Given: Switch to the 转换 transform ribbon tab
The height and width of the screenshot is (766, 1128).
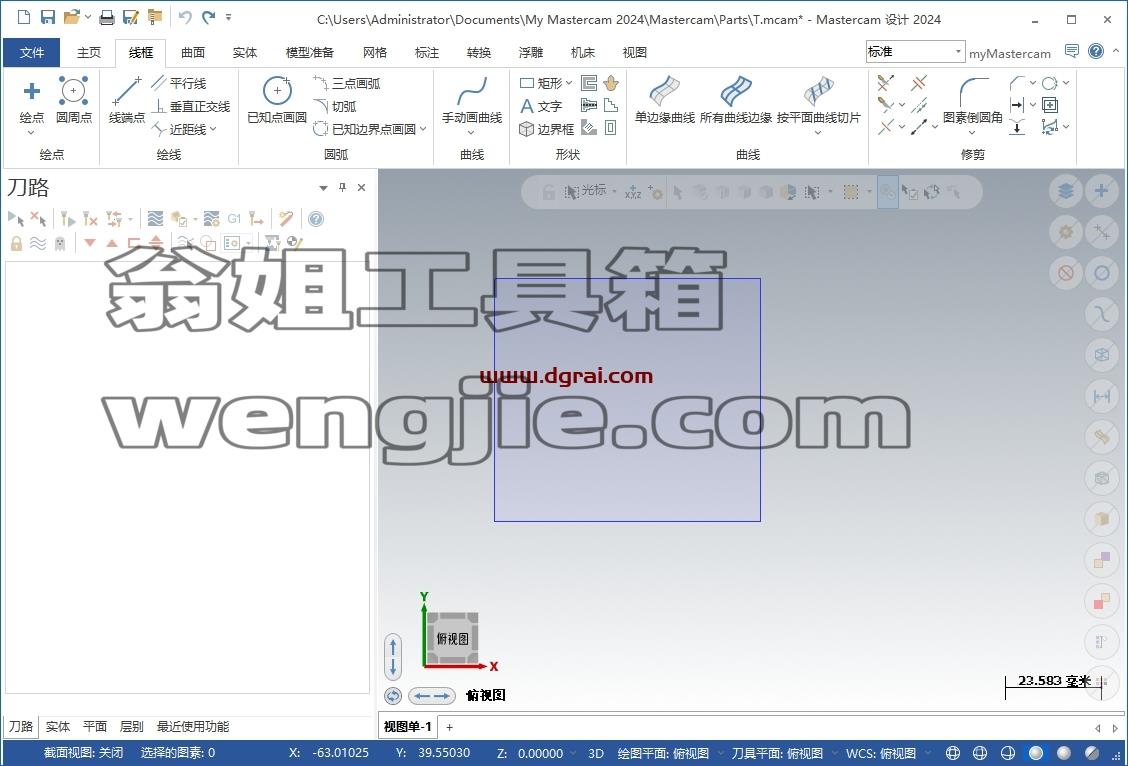Looking at the screenshot, I should coord(479,53).
